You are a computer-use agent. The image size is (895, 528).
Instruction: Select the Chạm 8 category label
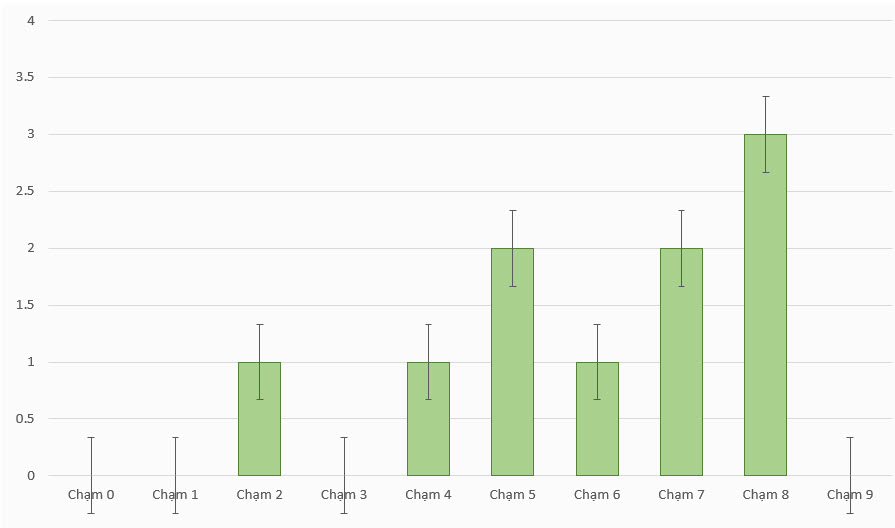(765, 495)
